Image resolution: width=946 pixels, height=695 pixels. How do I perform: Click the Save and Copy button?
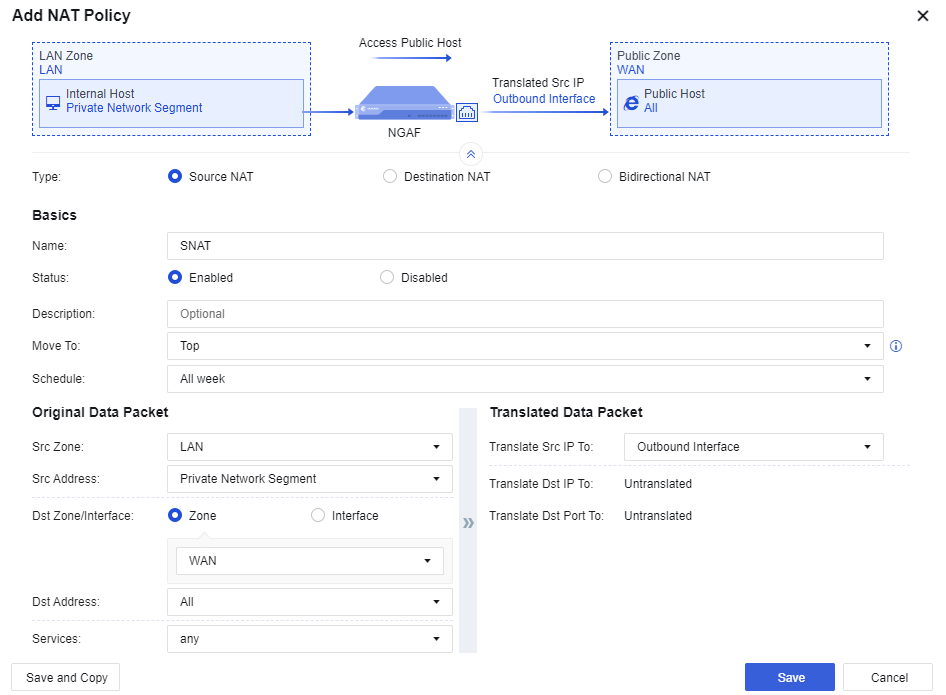coord(66,677)
